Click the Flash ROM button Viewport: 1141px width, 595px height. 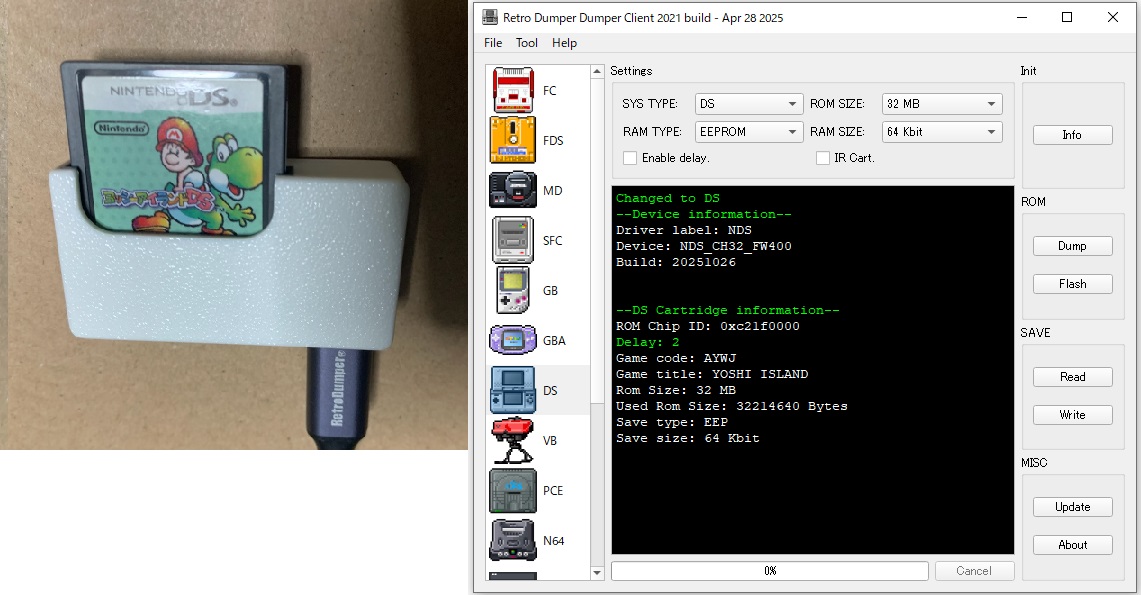pyautogui.click(x=1072, y=284)
